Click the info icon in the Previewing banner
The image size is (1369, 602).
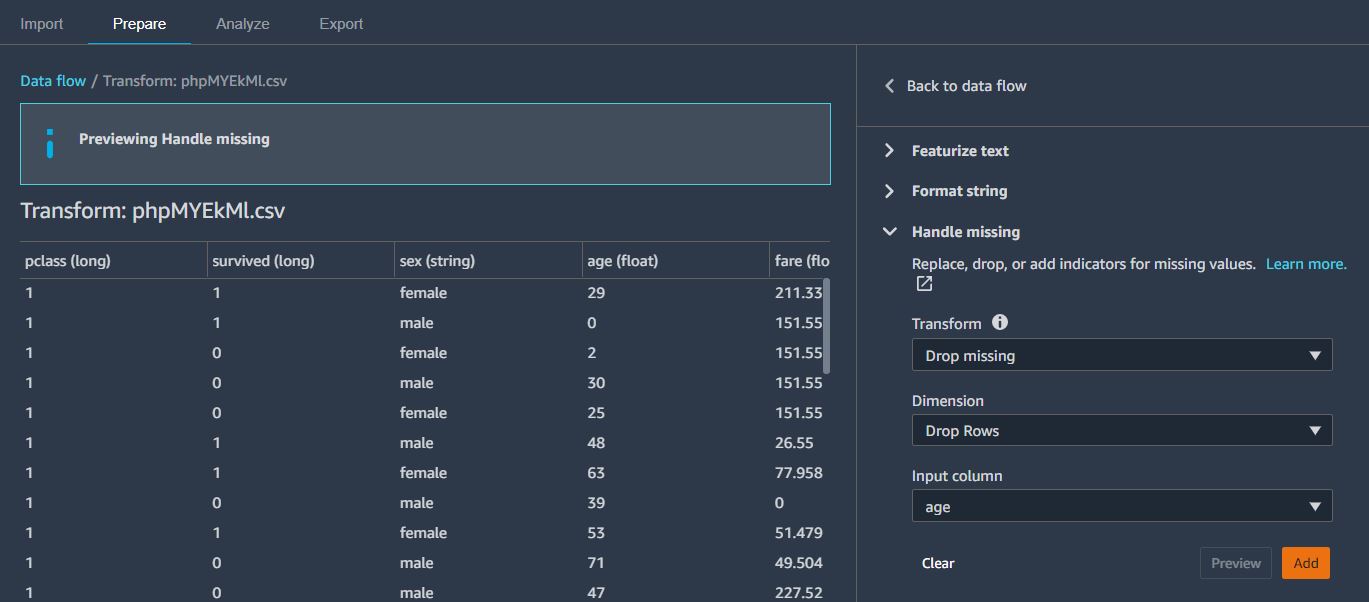coord(49,143)
